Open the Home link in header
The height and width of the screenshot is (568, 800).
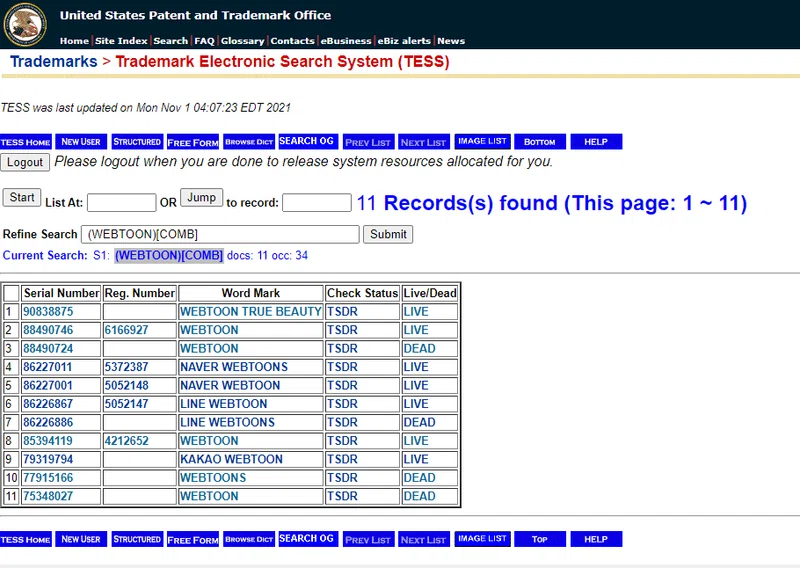(x=74, y=41)
